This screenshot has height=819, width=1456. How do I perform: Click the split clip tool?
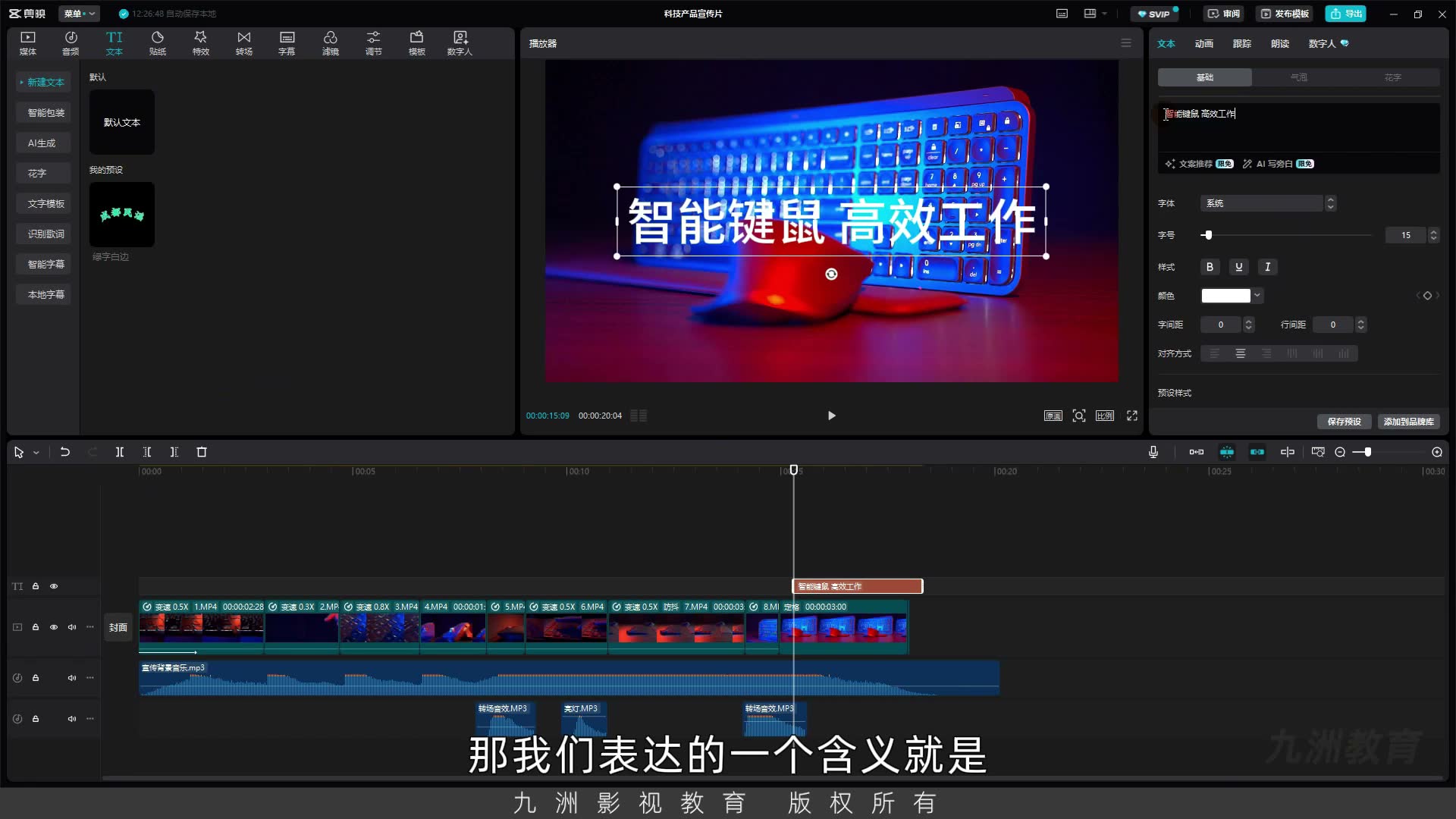tap(120, 452)
